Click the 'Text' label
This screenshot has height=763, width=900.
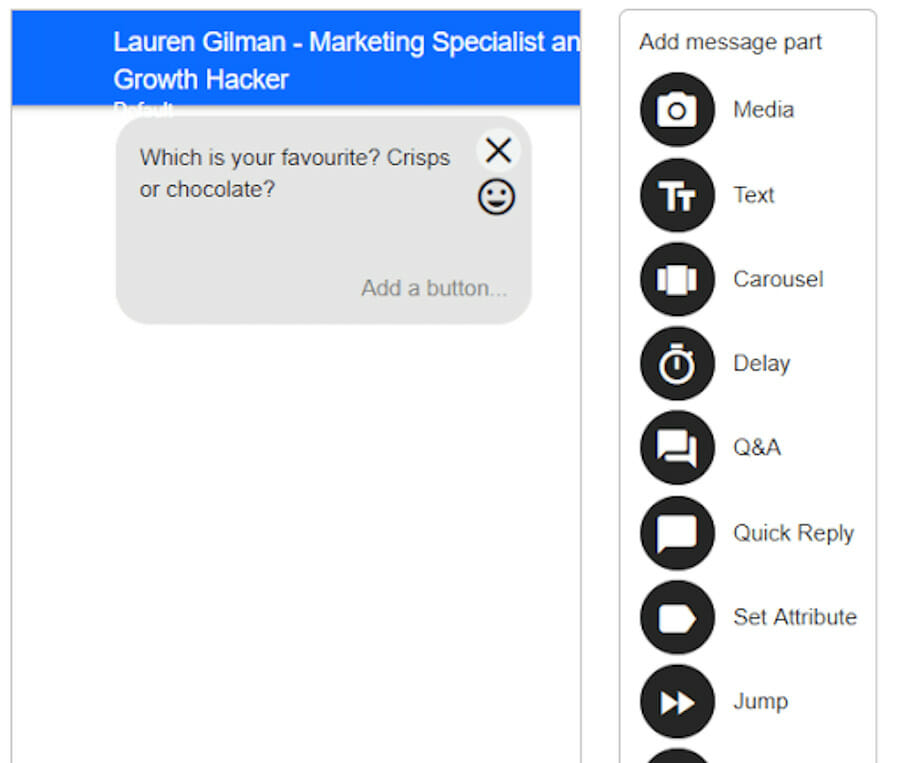(754, 195)
